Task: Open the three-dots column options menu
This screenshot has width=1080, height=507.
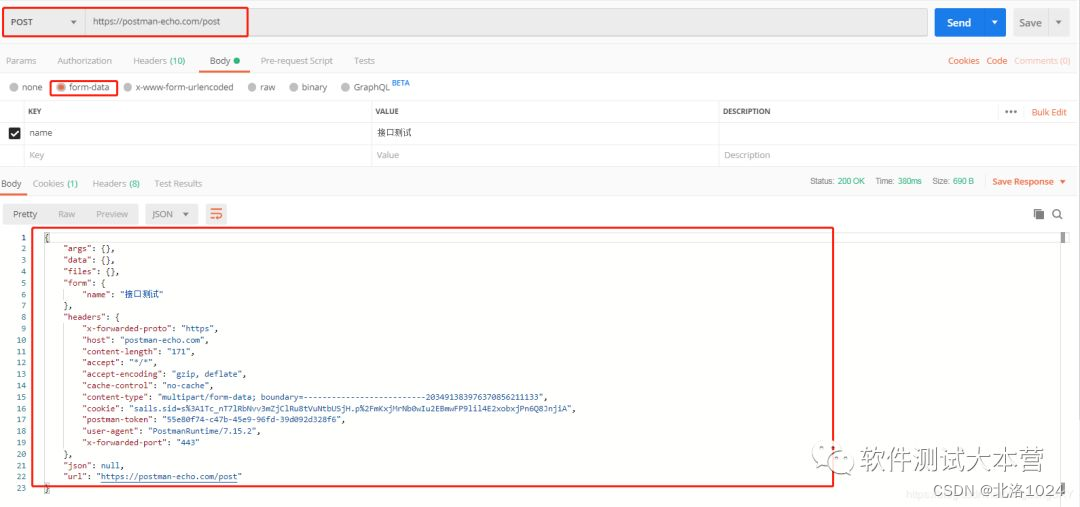Action: coord(1010,112)
